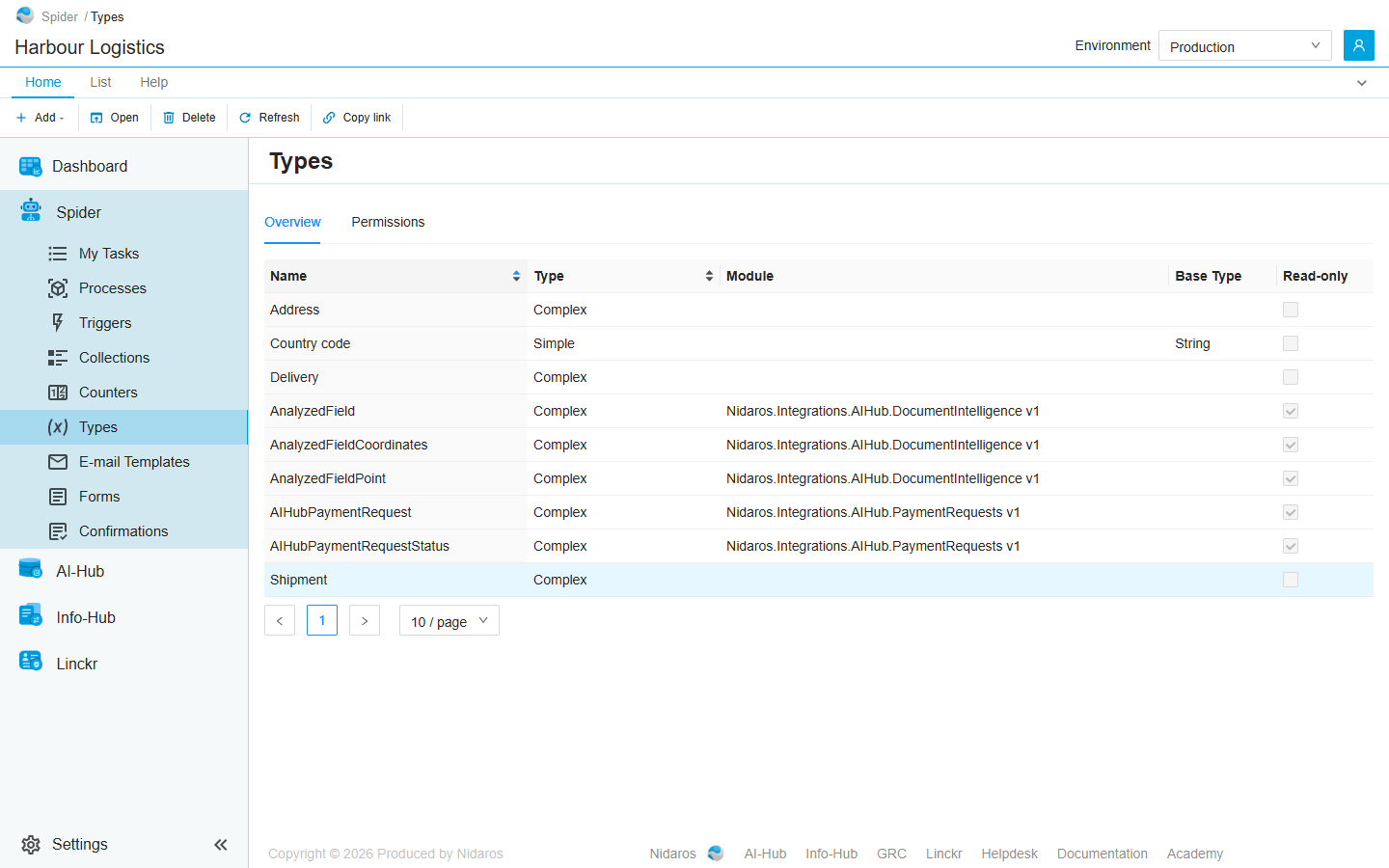Open the 10 / page size dropdown
Image resolution: width=1389 pixels, height=868 pixels.
(449, 620)
